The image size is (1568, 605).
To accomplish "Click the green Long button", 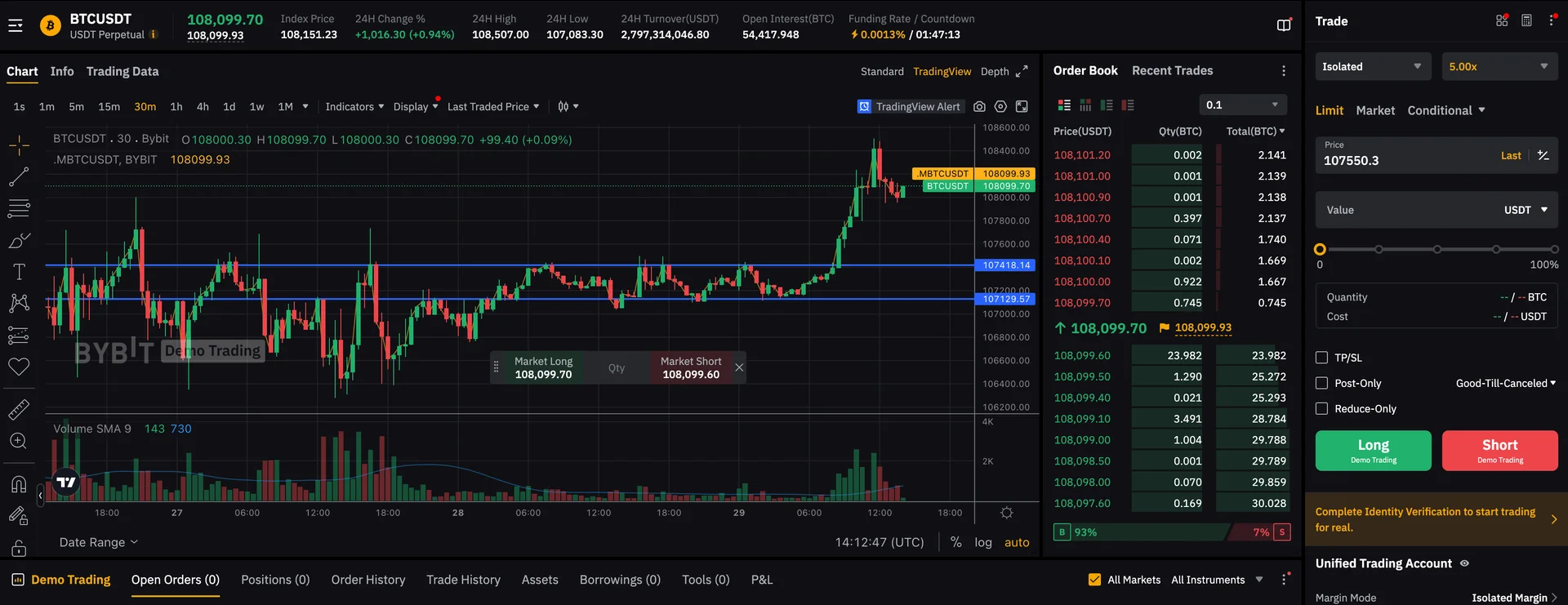I will (1373, 451).
